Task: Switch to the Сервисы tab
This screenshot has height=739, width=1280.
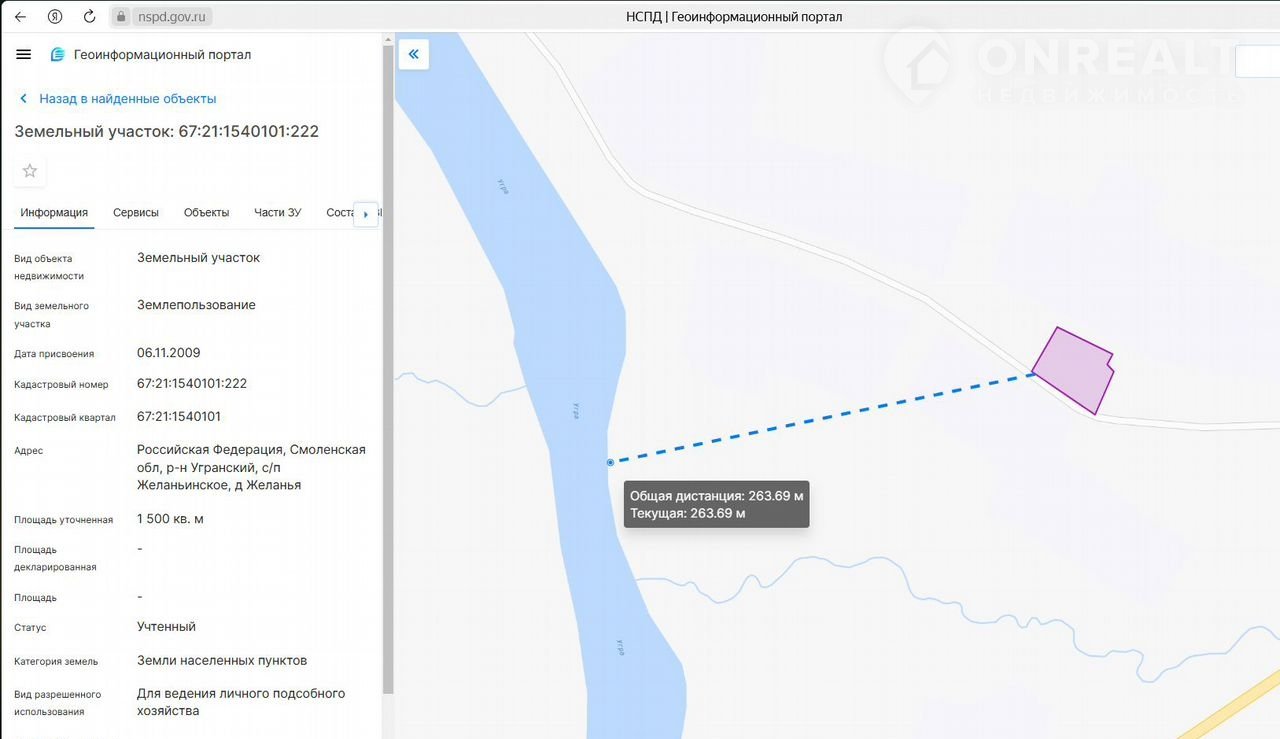Action: point(136,213)
